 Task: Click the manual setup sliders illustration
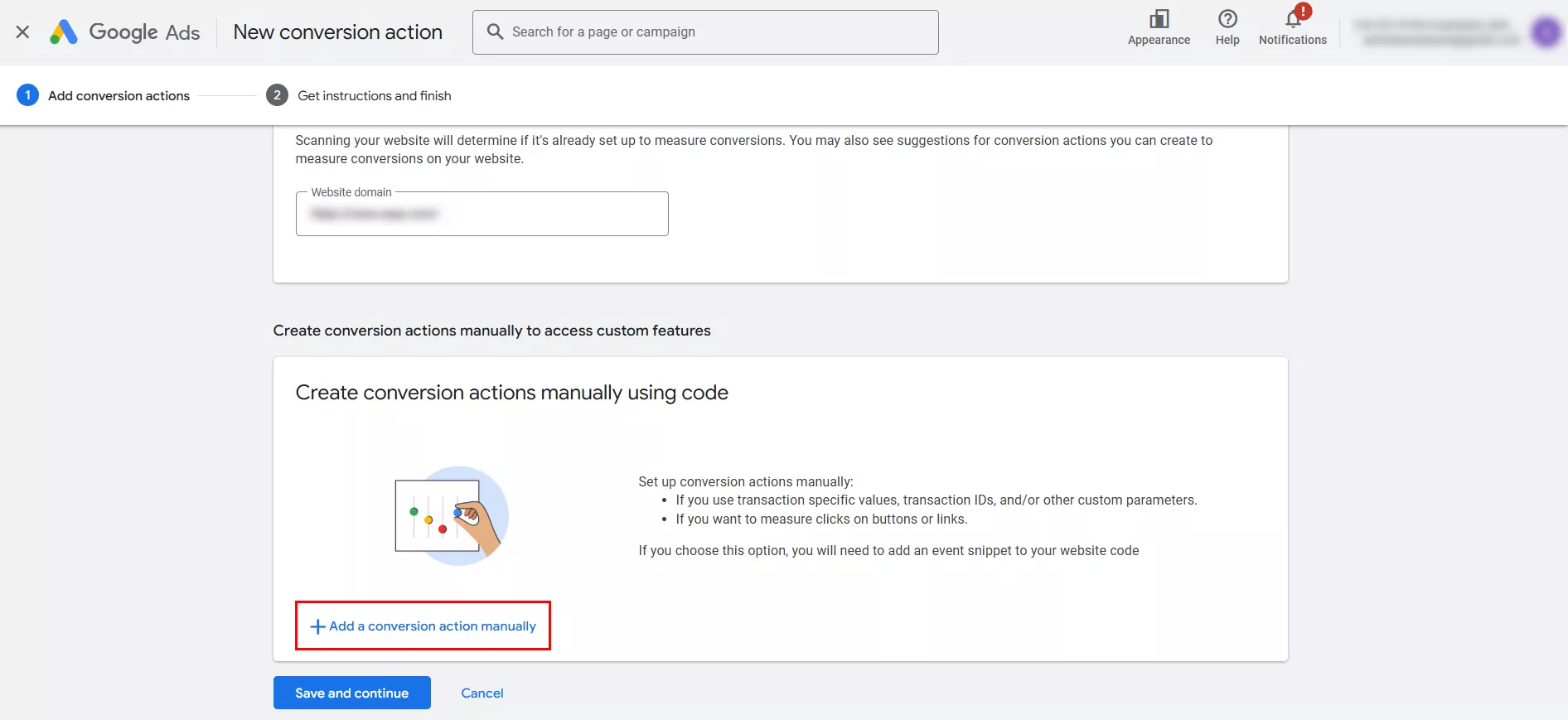[452, 516]
